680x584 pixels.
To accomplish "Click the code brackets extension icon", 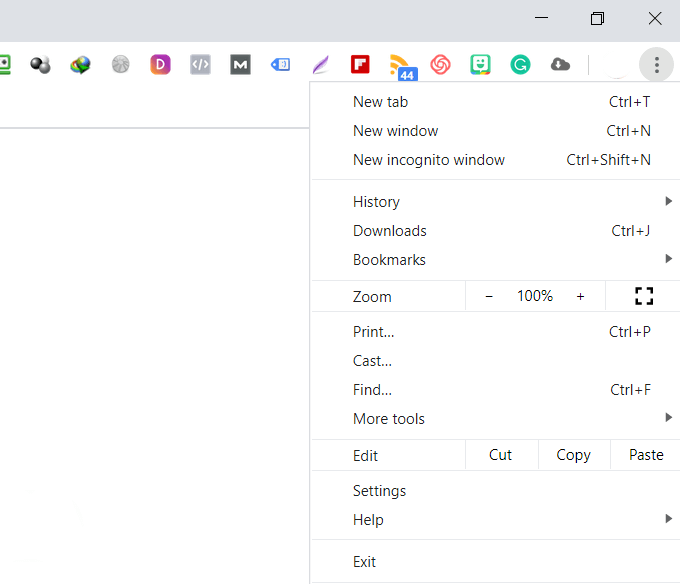I will coord(200,65).
